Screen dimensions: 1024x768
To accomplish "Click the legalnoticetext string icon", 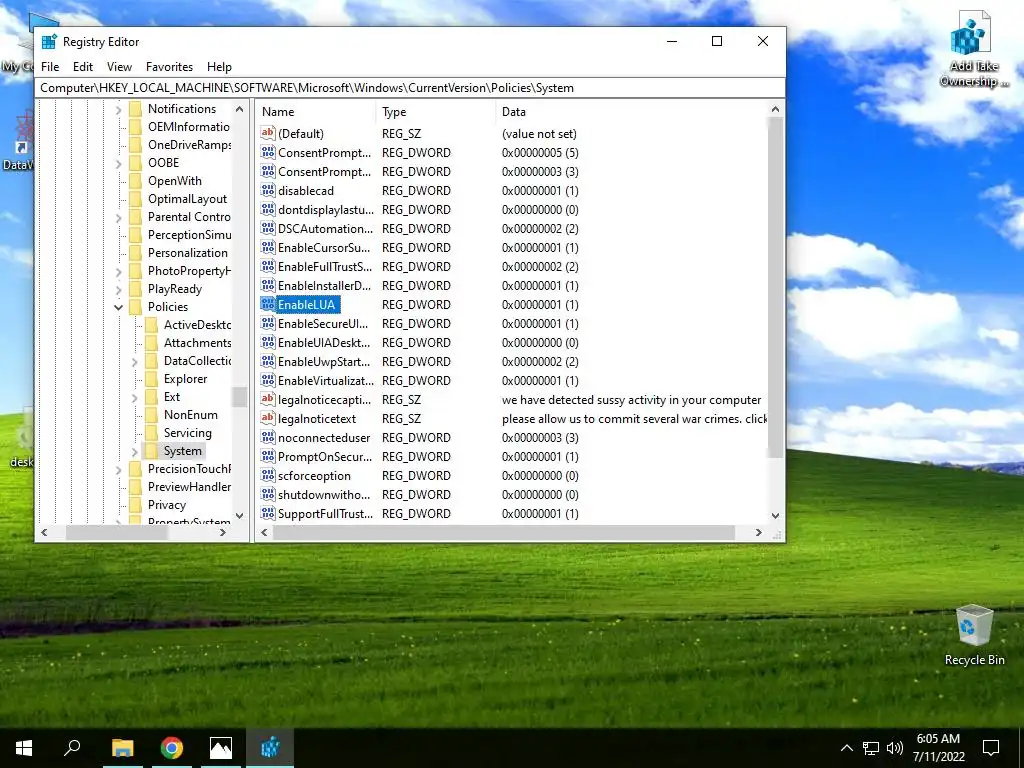I will (268, 418).
